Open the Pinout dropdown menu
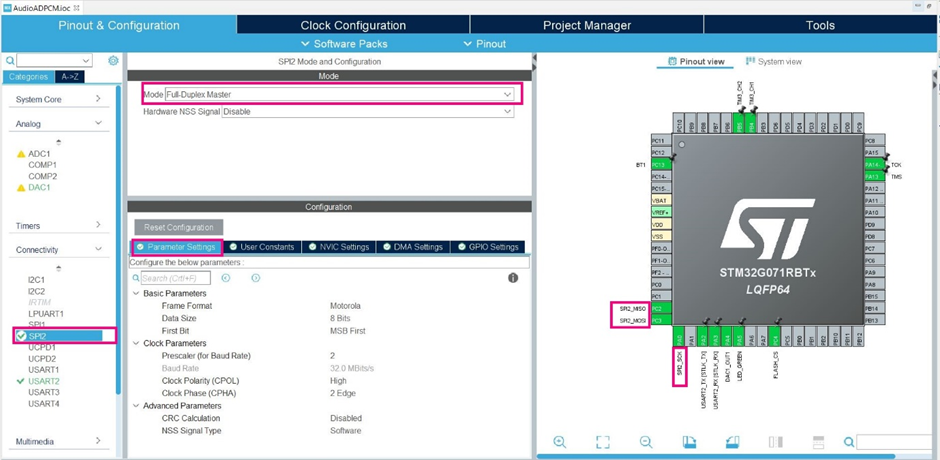The image size is (940, 460). coord(485,44)
